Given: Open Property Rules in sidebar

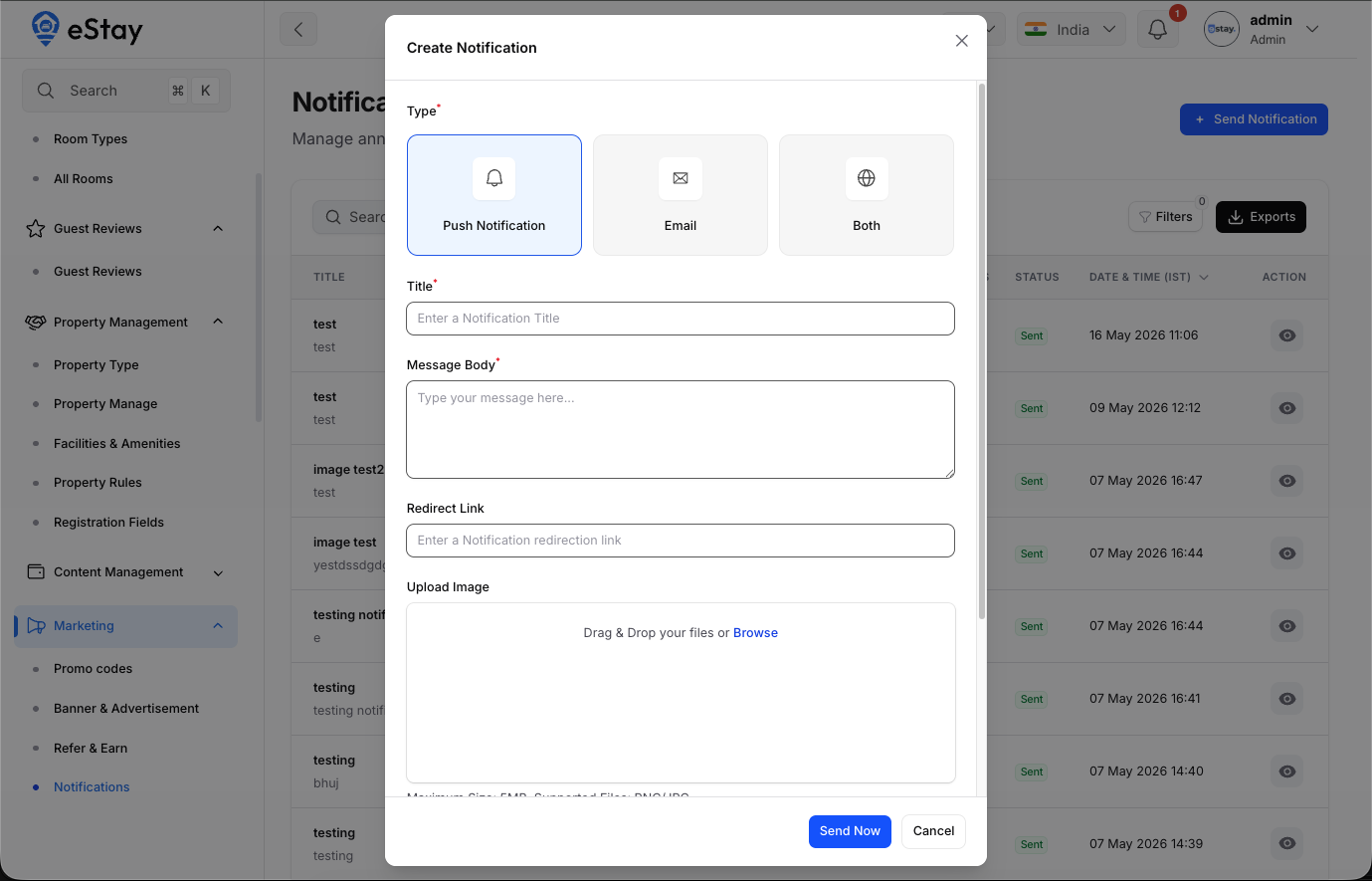Looking at the screenshot, I should point(98,483).
